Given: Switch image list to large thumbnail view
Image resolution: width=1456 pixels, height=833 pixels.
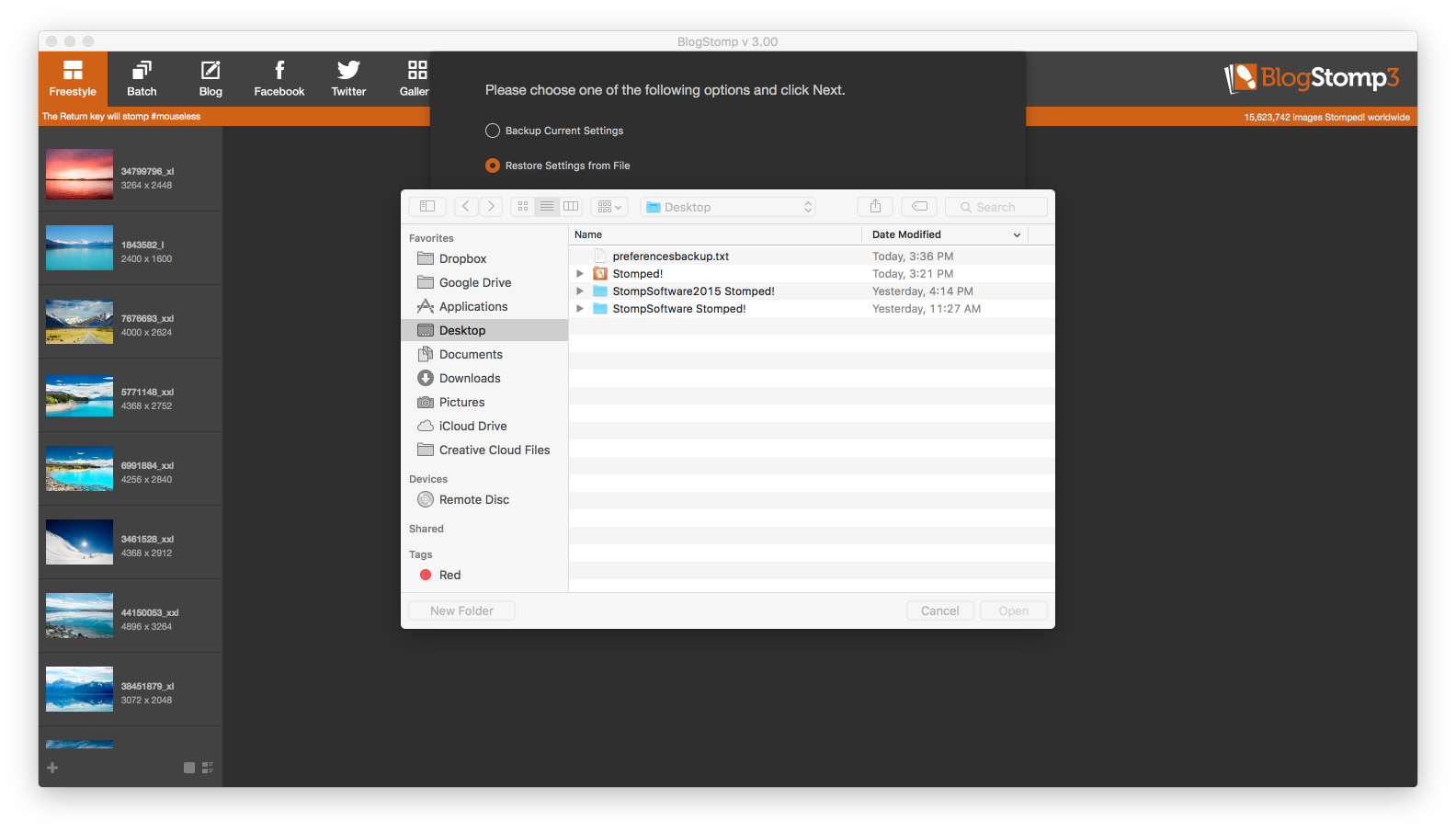Looking at the screenshot, I should 189,768.
